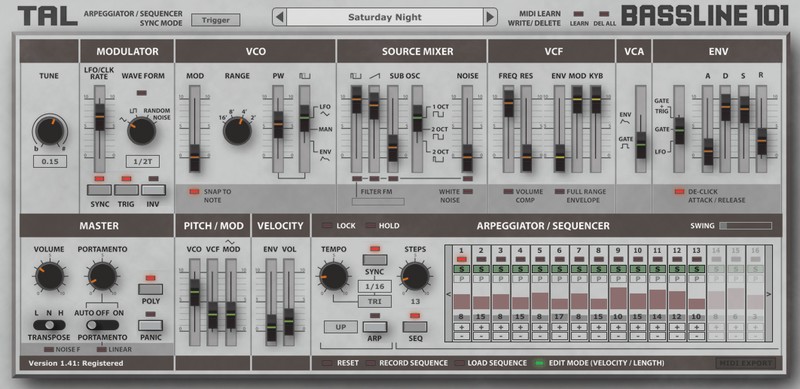Screen dimensions: 800x389
Task: Click LOAD SEQUENCE
Action: click(x=460, y=363)
